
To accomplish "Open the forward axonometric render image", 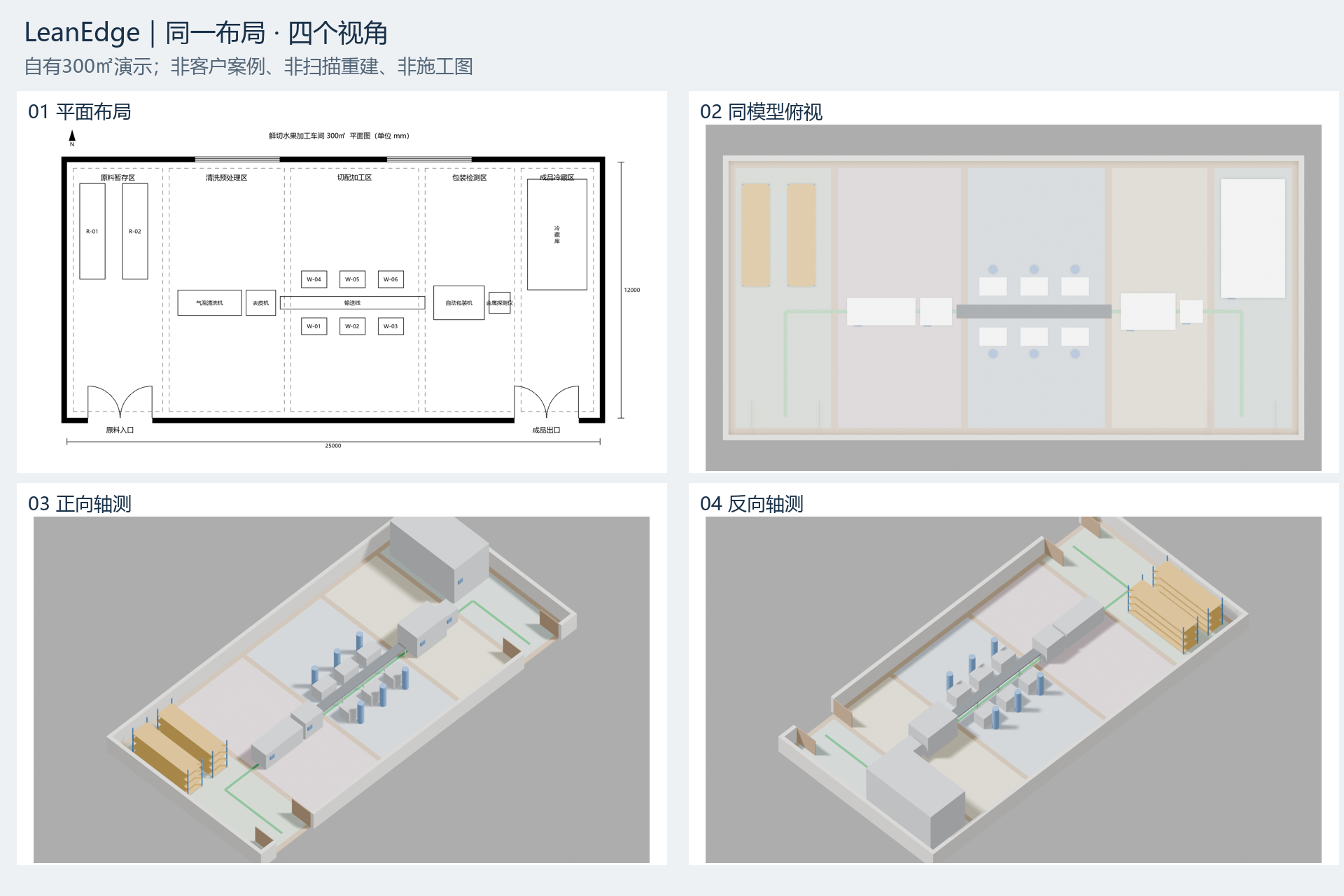I will (342, 689).
